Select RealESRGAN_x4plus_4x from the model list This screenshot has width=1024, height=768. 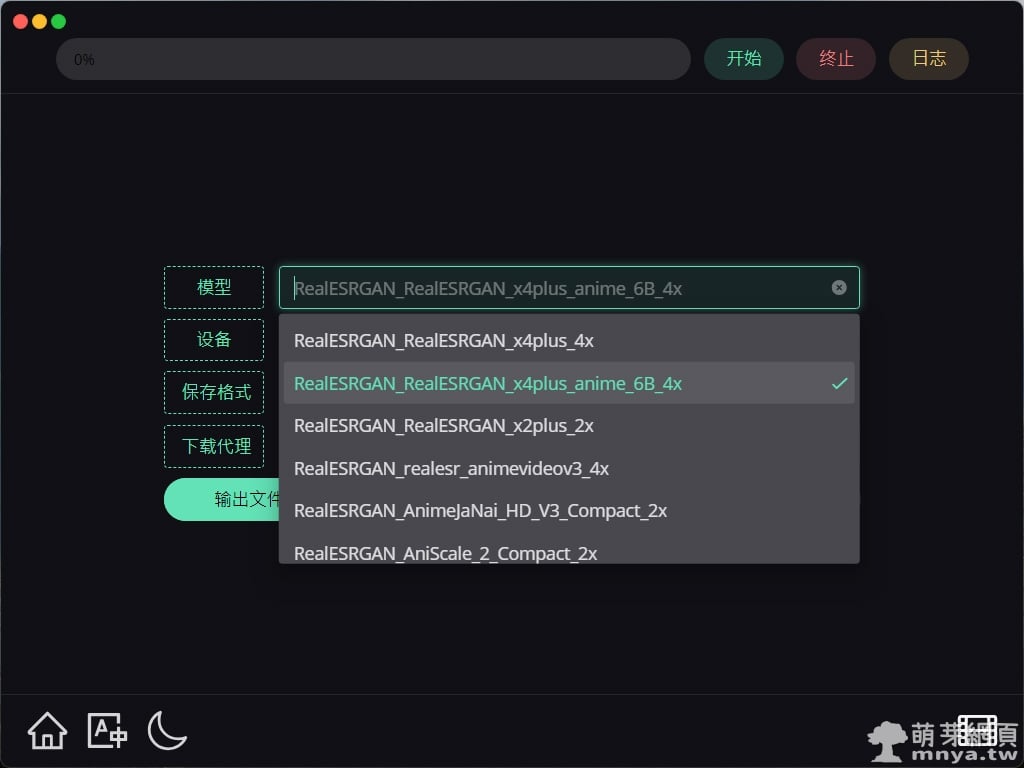(x=444, y=341)
